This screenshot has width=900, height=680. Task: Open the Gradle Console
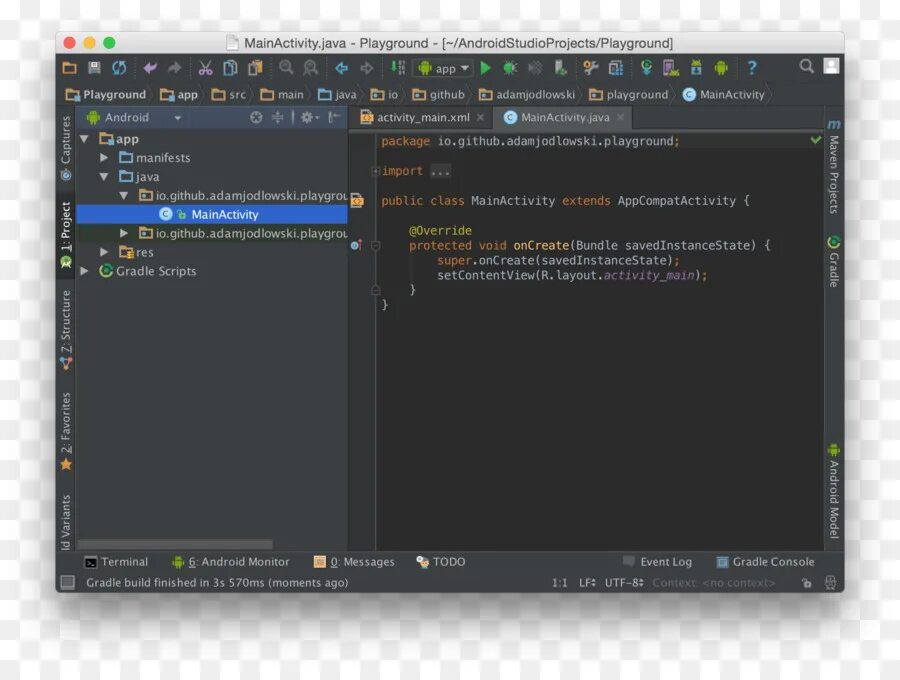tap(766, 562)
